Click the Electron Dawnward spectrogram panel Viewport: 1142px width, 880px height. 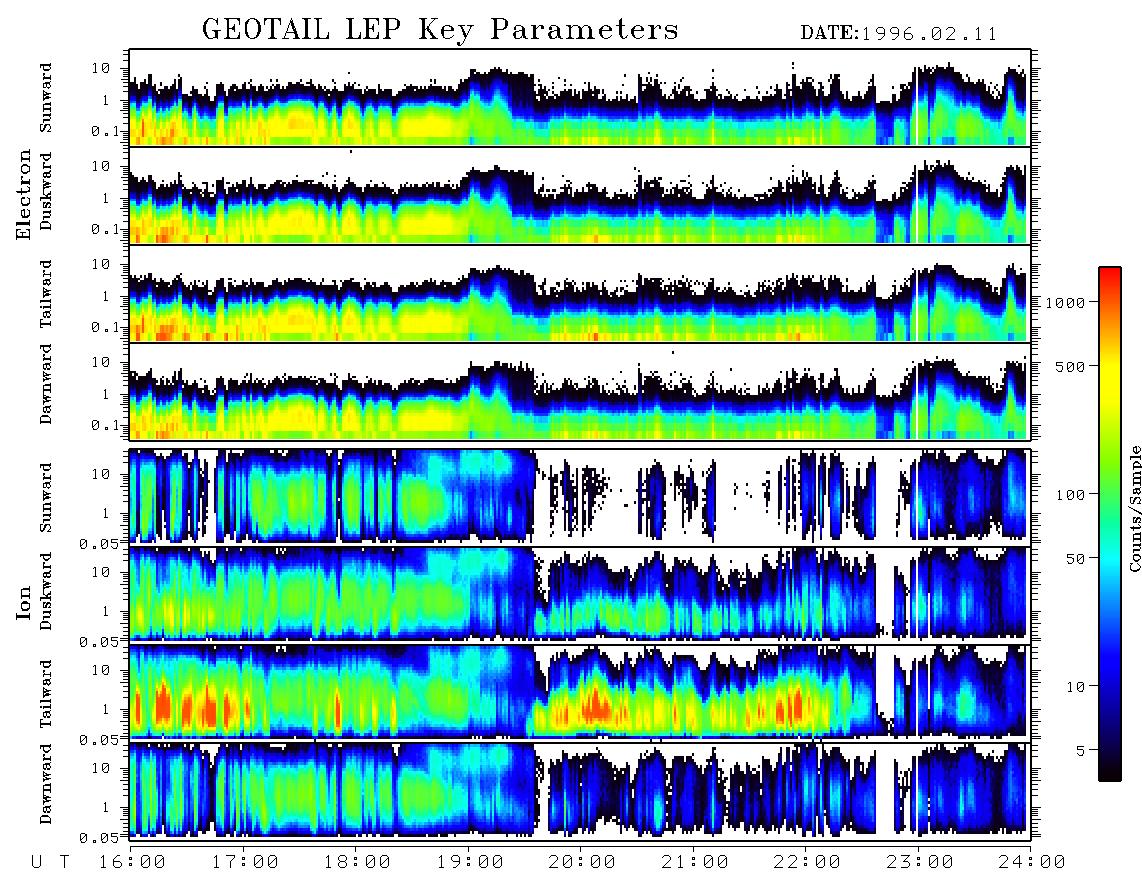tap(580, 392)
